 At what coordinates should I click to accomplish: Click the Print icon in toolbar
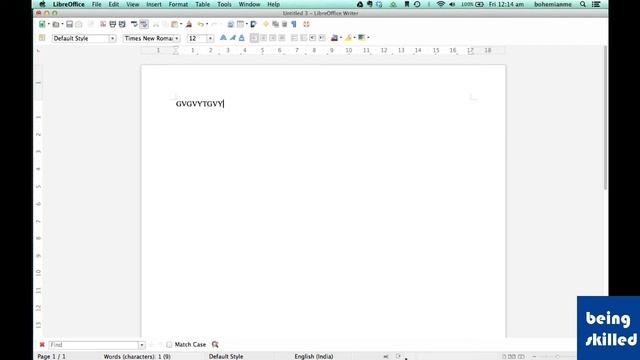(x=113, y=24)
